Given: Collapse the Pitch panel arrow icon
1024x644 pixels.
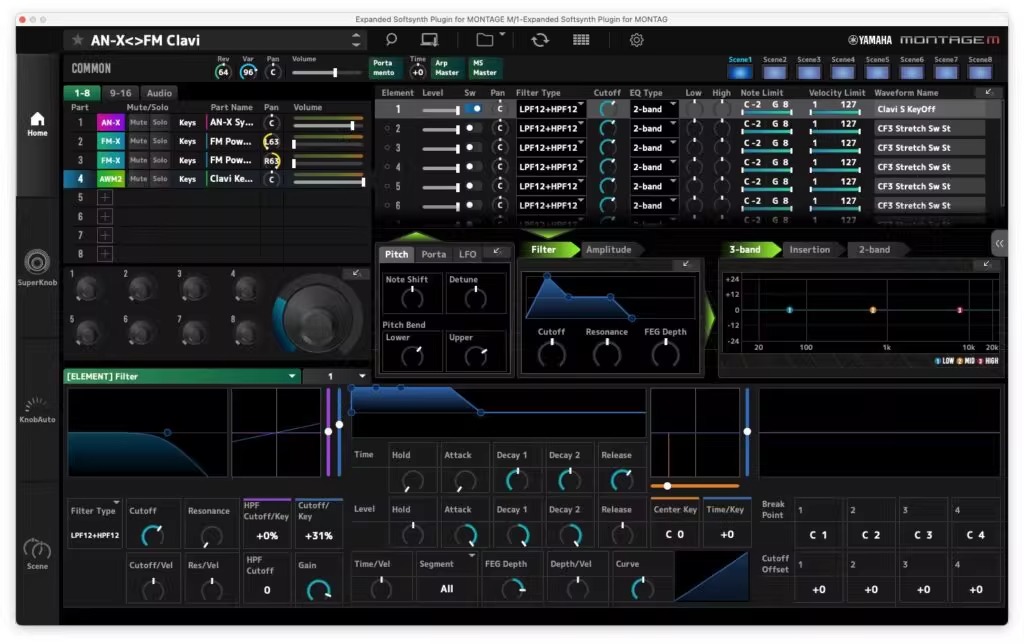Looking at the screenshot, I should coord(496,251).
